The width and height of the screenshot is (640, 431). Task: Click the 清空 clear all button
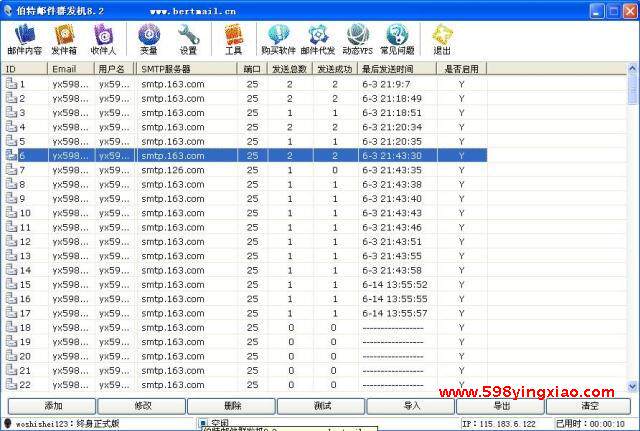tap(589, 406)
